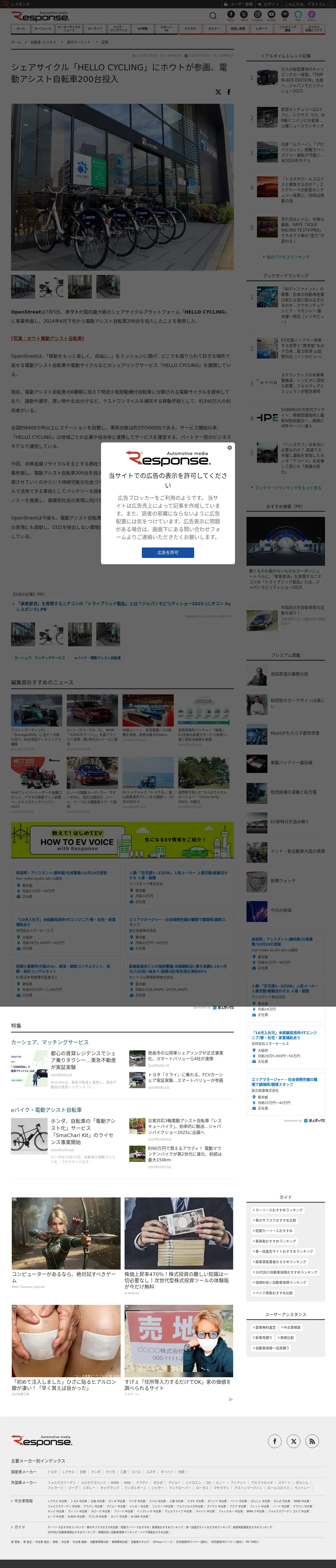Screen dimensions: 336x1568
Task: Expand 車買取おすすめランキング guide link
Action: [275, 1241]
